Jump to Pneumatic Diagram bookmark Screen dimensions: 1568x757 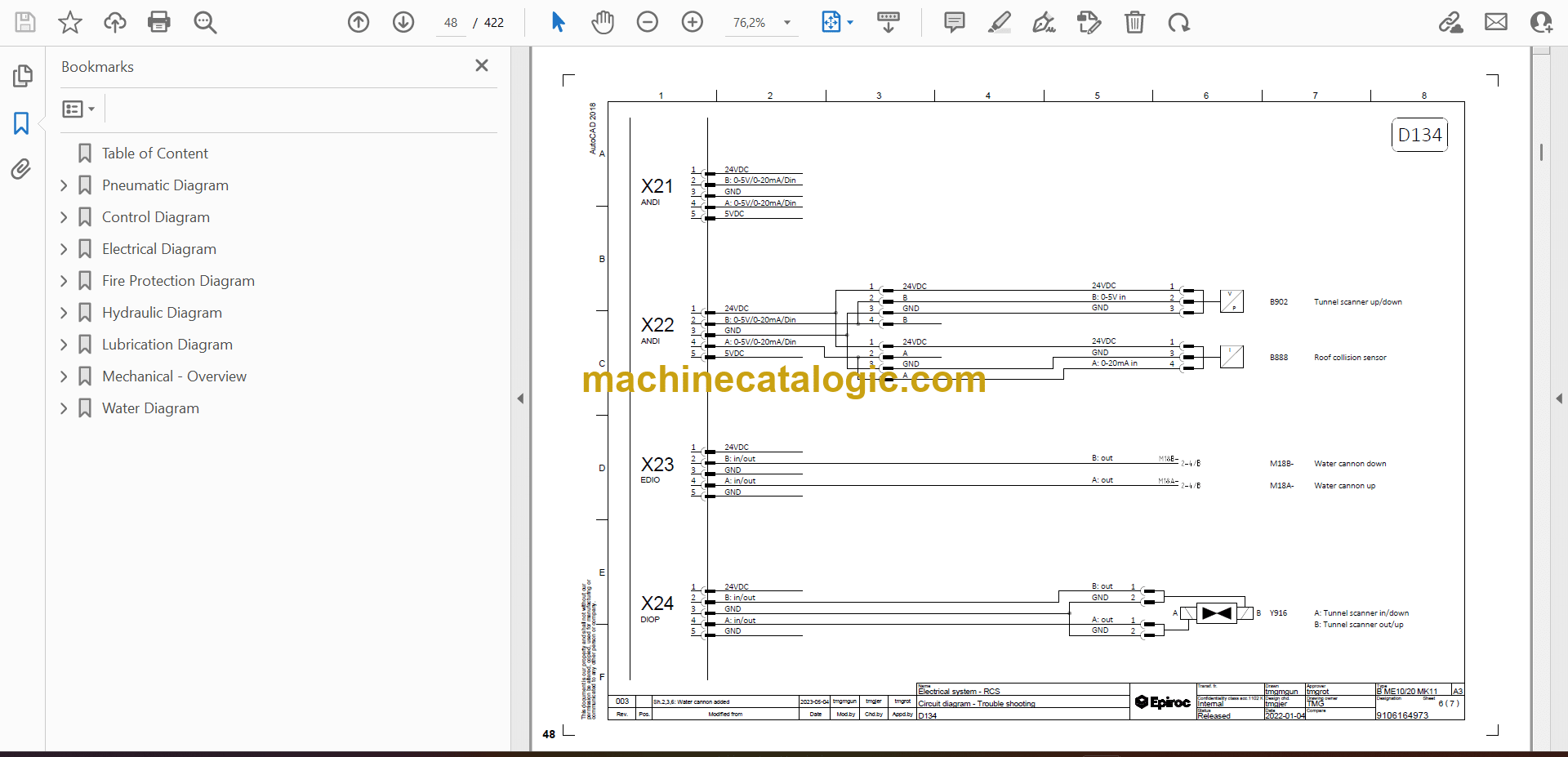165,185
